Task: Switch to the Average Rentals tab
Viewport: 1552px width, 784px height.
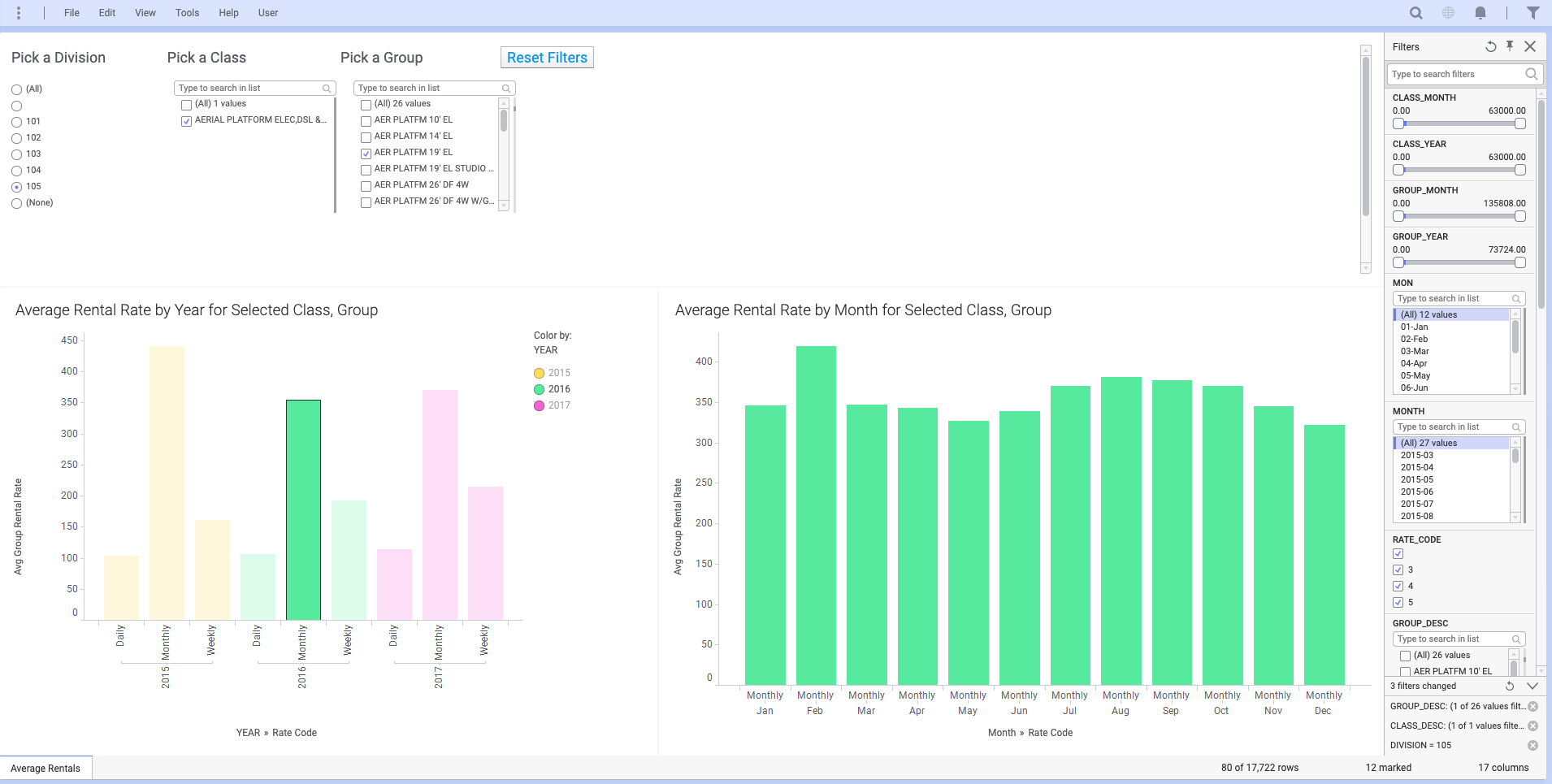Action: [x=46, y=769]
